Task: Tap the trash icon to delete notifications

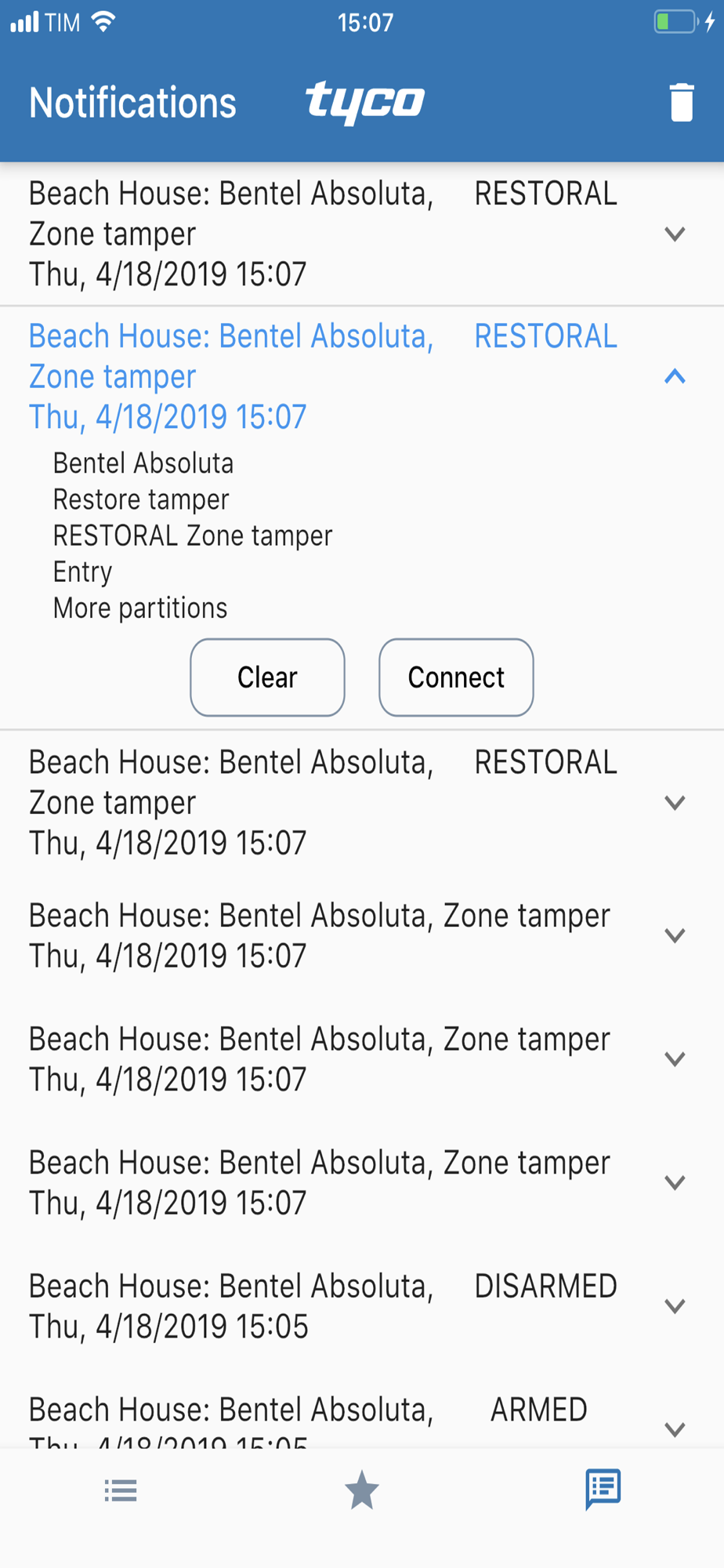Action: pos(681,103)
